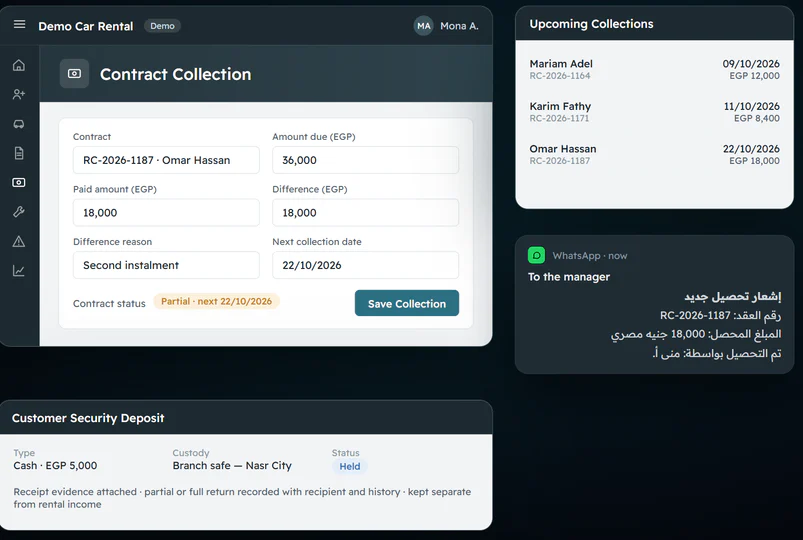Click the Next collection date field
Viewport: 803px width, 540px height.
pos(365,265)
